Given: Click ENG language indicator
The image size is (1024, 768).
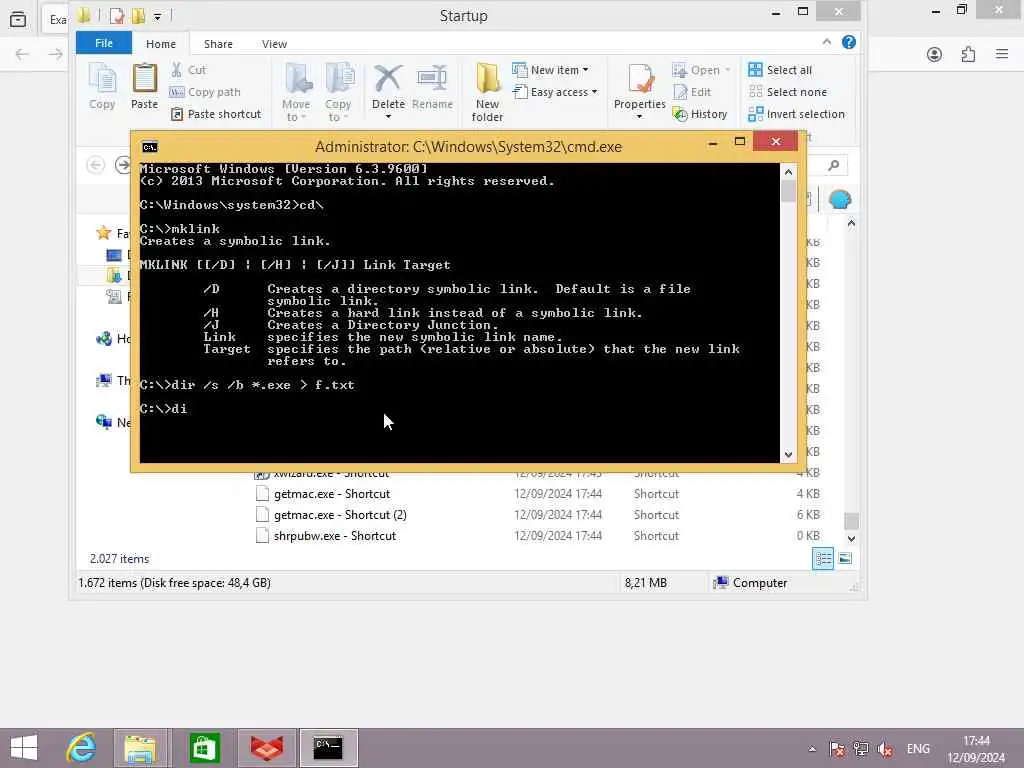Looking at the screenshot, I should (x=918, y=749).
